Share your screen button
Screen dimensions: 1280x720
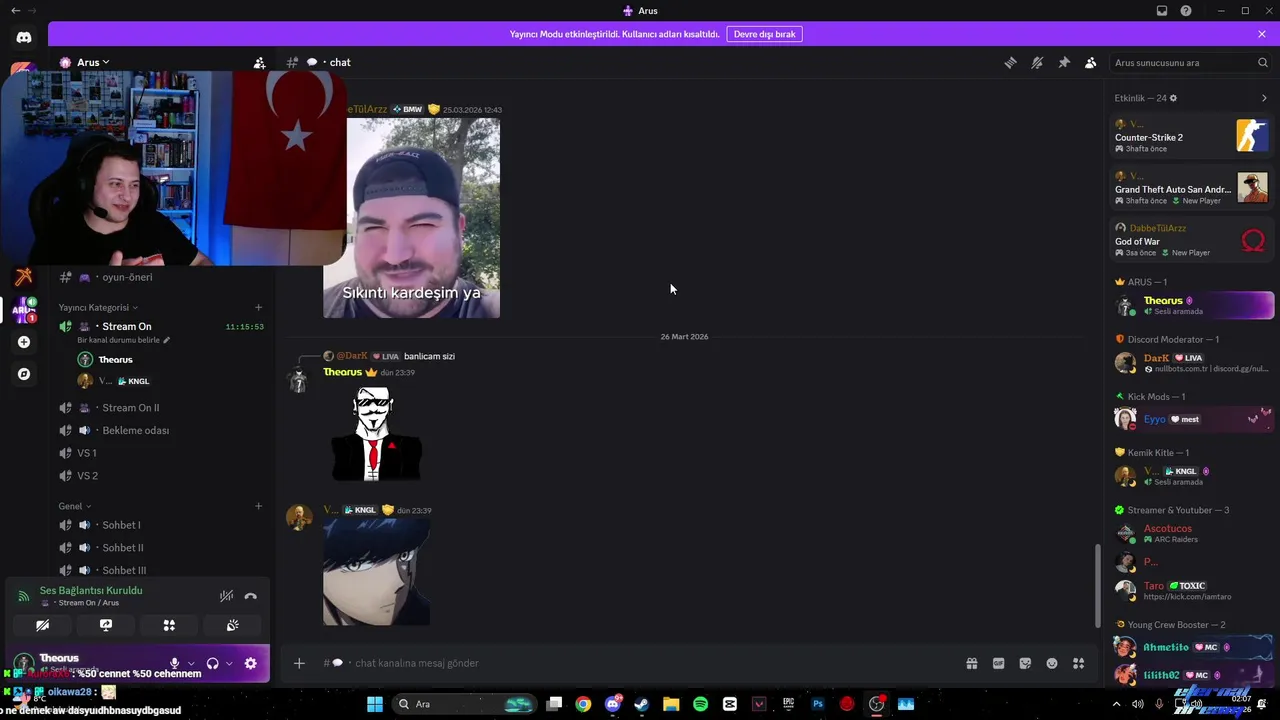[106, 625]
